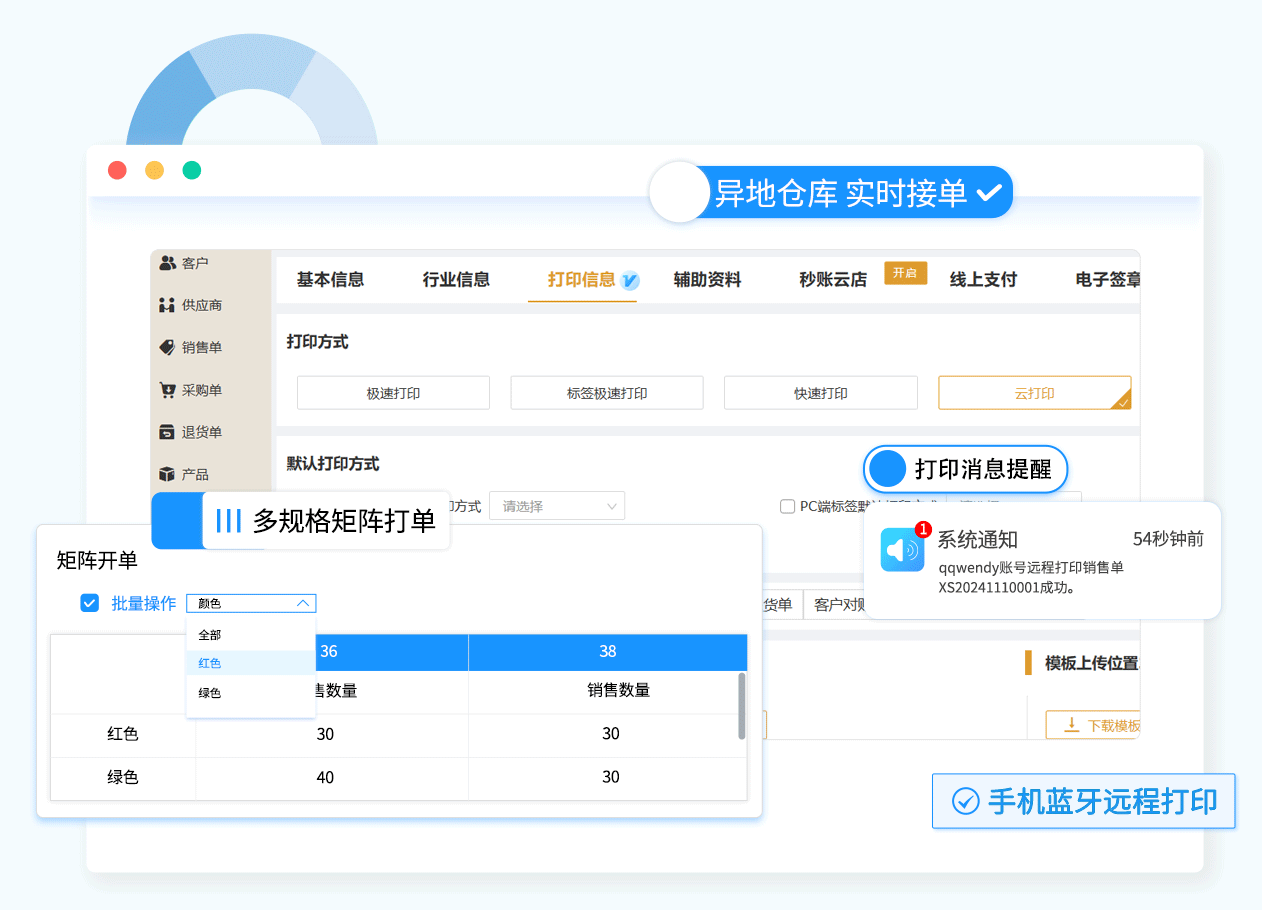1262x910 pixels.
Task: Choose 红色 from the color dropdown list
Action: (211, 663)
